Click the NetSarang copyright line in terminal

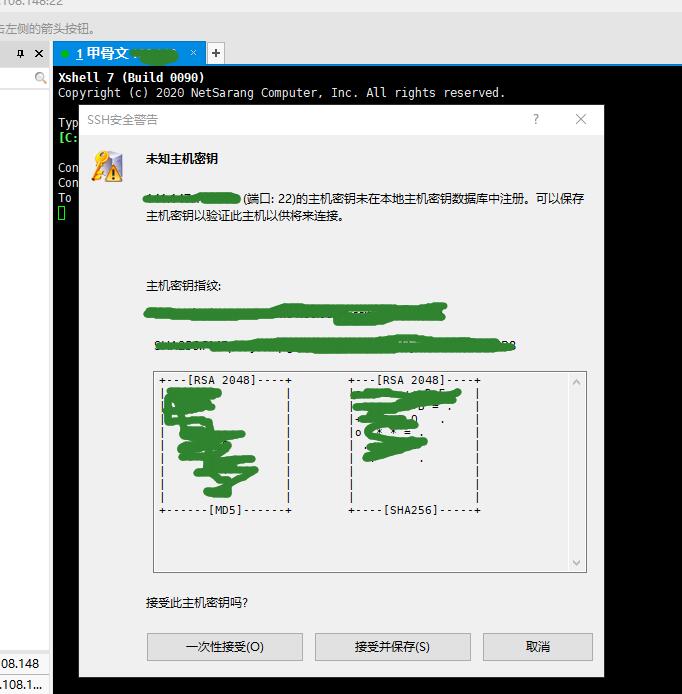[x=281, y=93]
